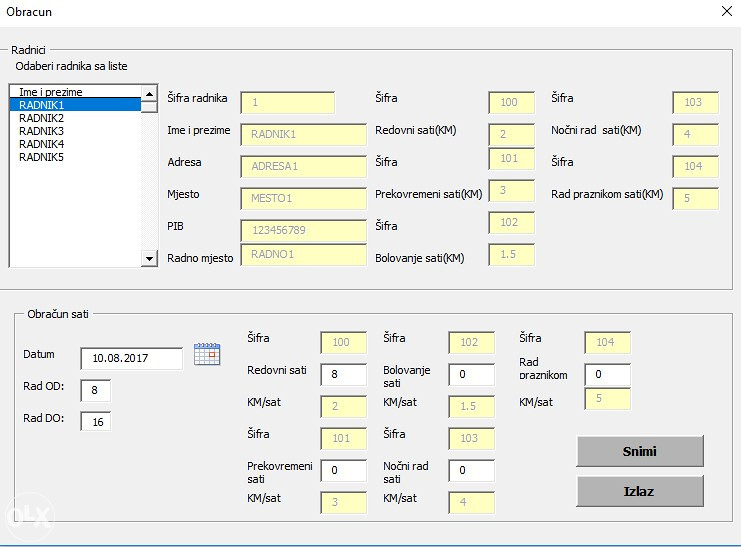The height and width of the screenshot is (547, 741).
Task: Click KM/sat field under Redovni sati
Action: [344, 407]
